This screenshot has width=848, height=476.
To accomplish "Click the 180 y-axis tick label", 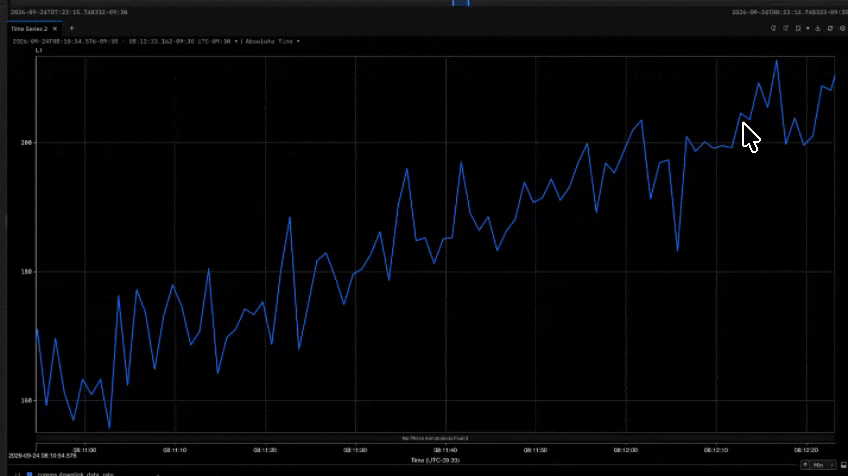I will [x=26, y=272].
